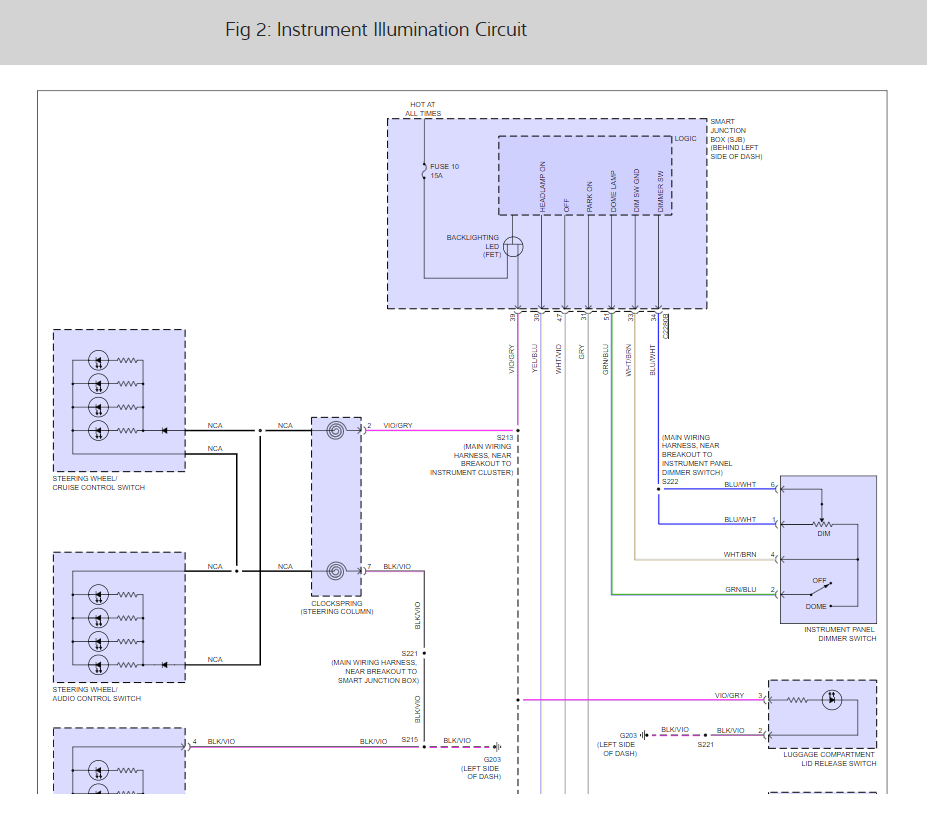Click the VIO/GRY wire label at clockspring pin 2
The height and width of the screenshot is (816, 927).
[396, 426]
